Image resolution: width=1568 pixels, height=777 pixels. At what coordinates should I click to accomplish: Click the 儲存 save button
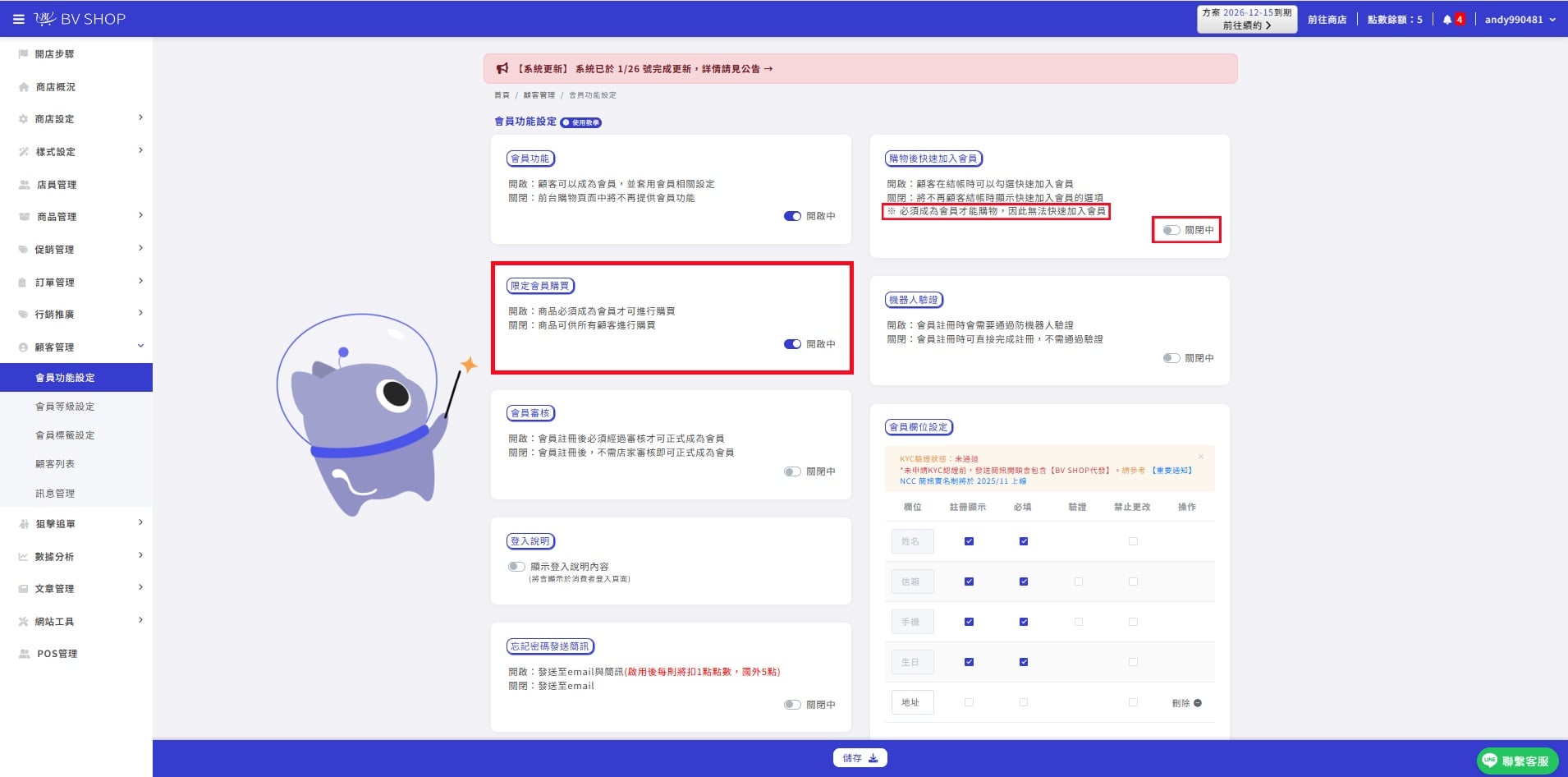click(860, 758)
